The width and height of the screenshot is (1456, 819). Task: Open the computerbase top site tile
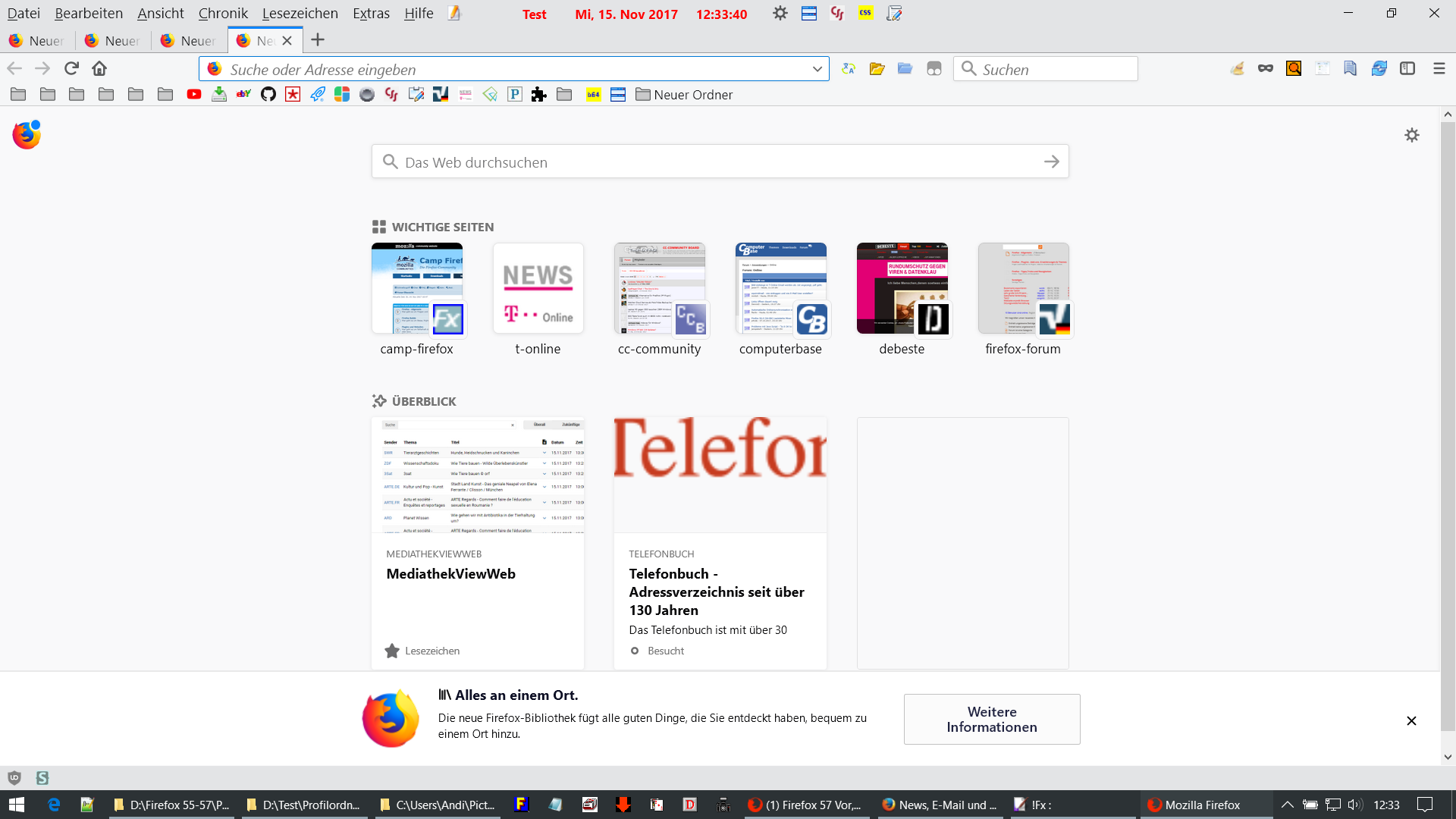(780, 289)
